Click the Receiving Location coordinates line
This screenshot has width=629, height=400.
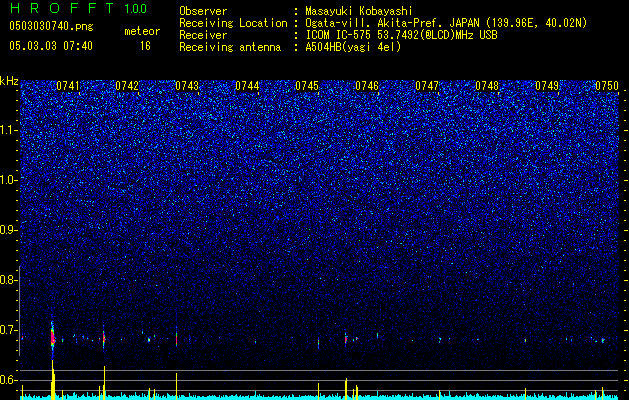point(446,23)
